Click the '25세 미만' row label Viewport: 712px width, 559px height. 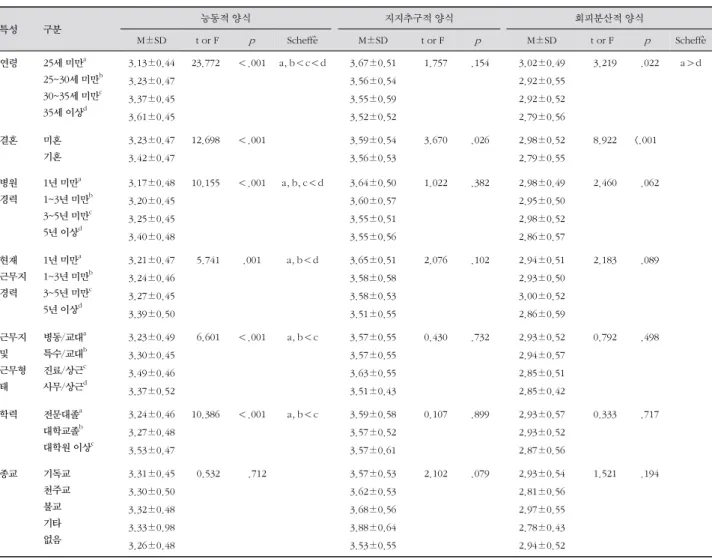[x=65, y=63]
